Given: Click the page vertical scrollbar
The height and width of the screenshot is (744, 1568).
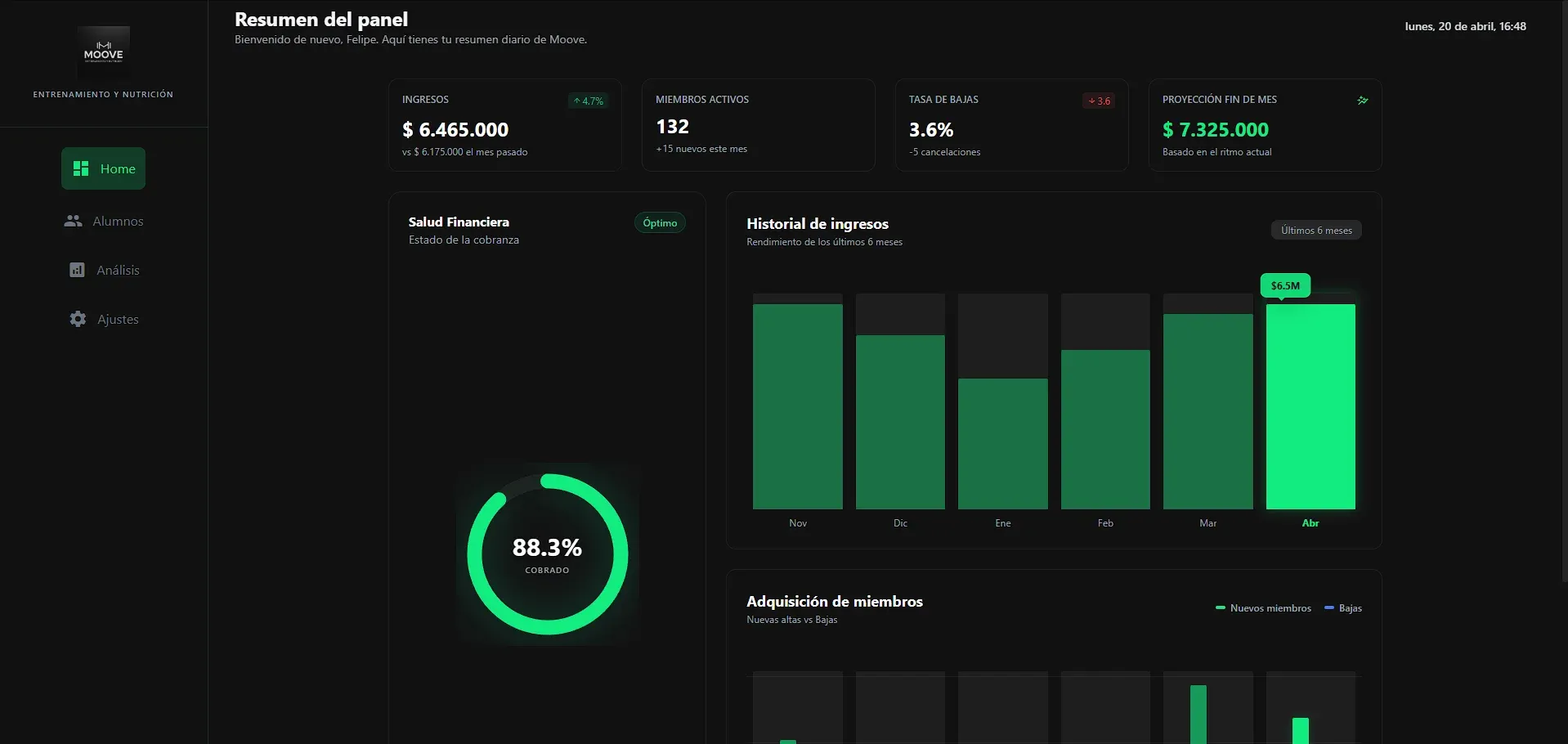Looking at the screenshot, I should point(1564,291).
